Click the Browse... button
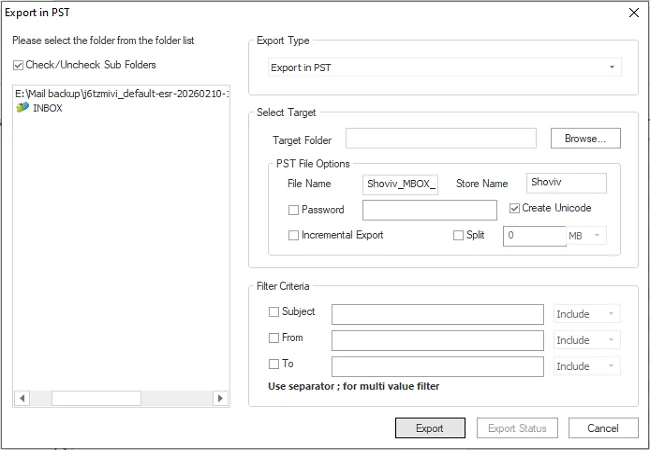 click(585, 138)
